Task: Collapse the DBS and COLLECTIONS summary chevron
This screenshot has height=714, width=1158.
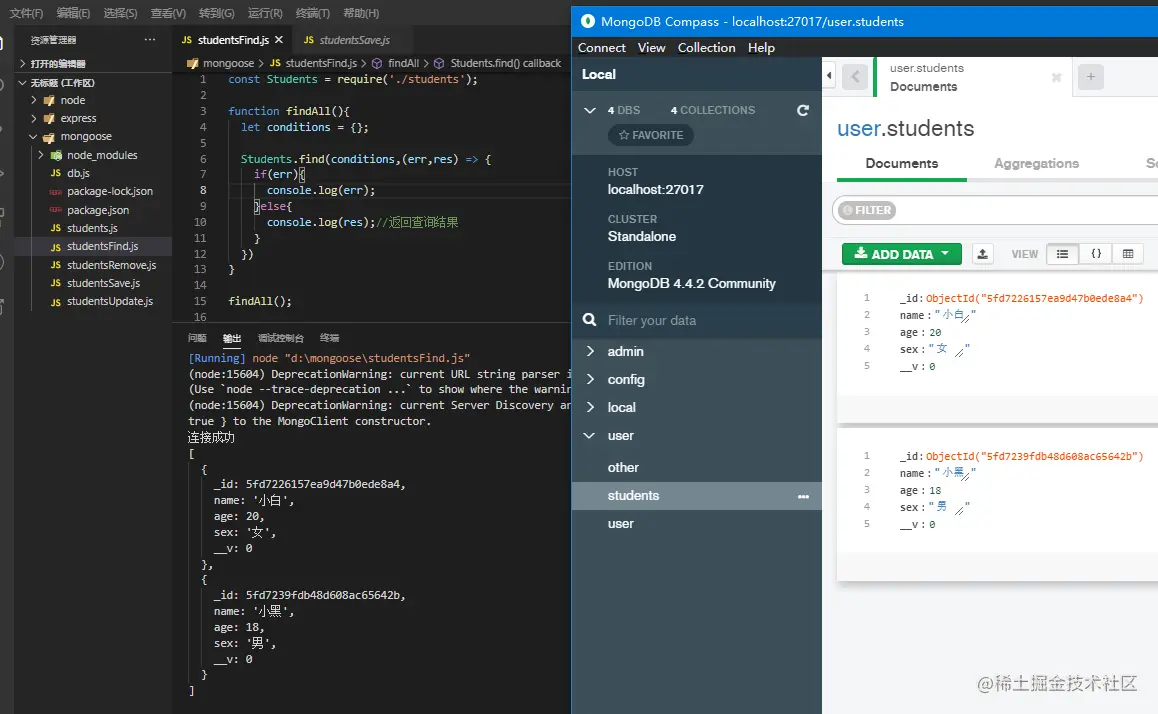Action: coord(589,110)
